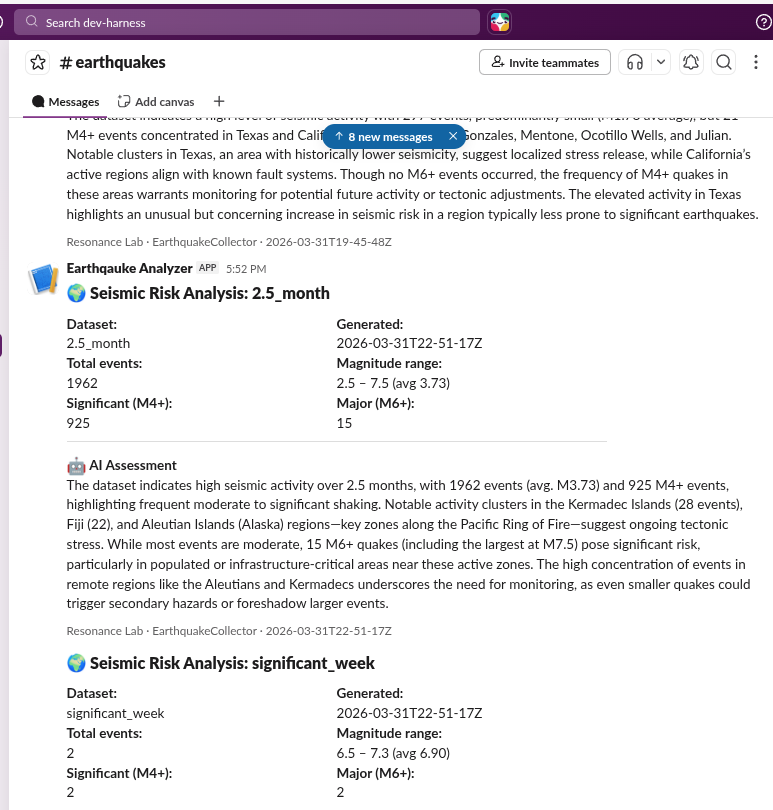
Task: Open the channel's three-dot more menu
Action: click(755, 62)
